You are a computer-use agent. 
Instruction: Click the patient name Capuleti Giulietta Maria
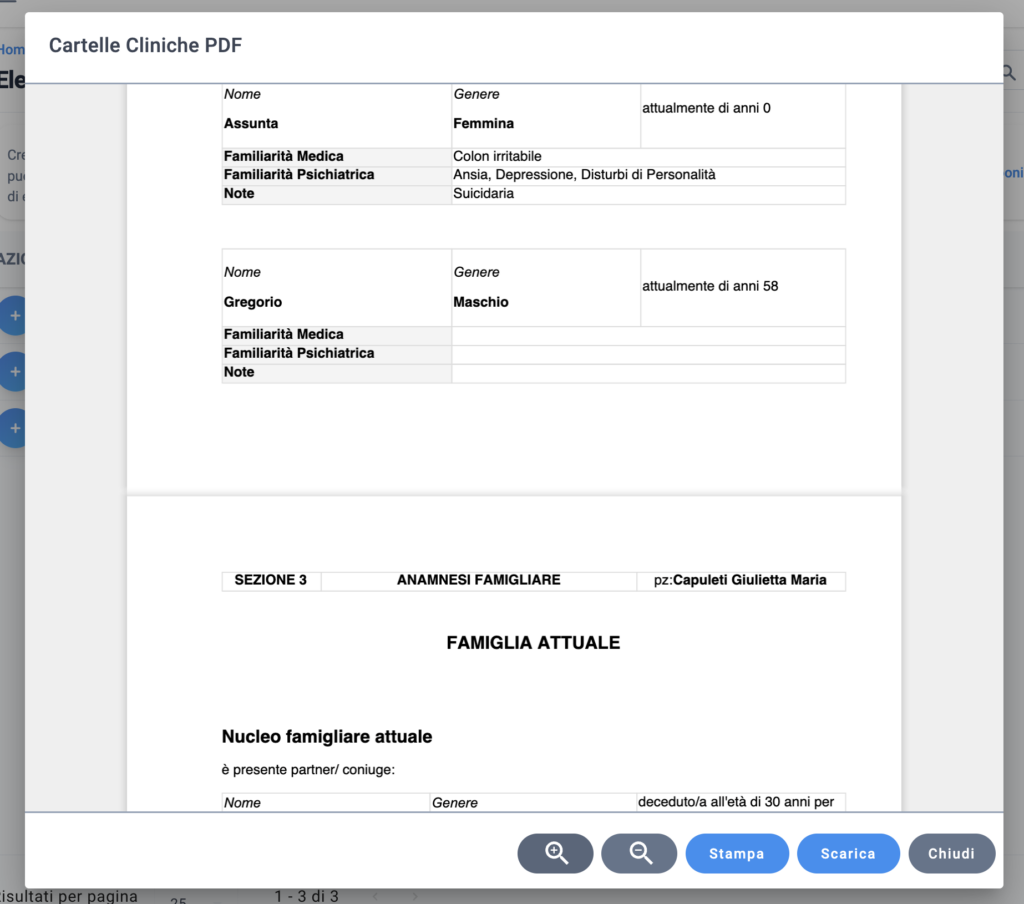pos(749,580)
